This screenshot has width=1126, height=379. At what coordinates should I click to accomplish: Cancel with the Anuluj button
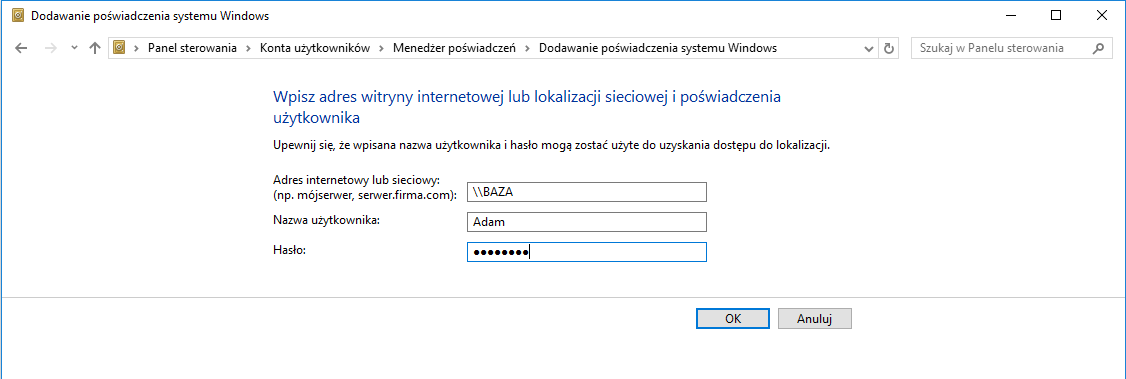click(x=814, y=319)
